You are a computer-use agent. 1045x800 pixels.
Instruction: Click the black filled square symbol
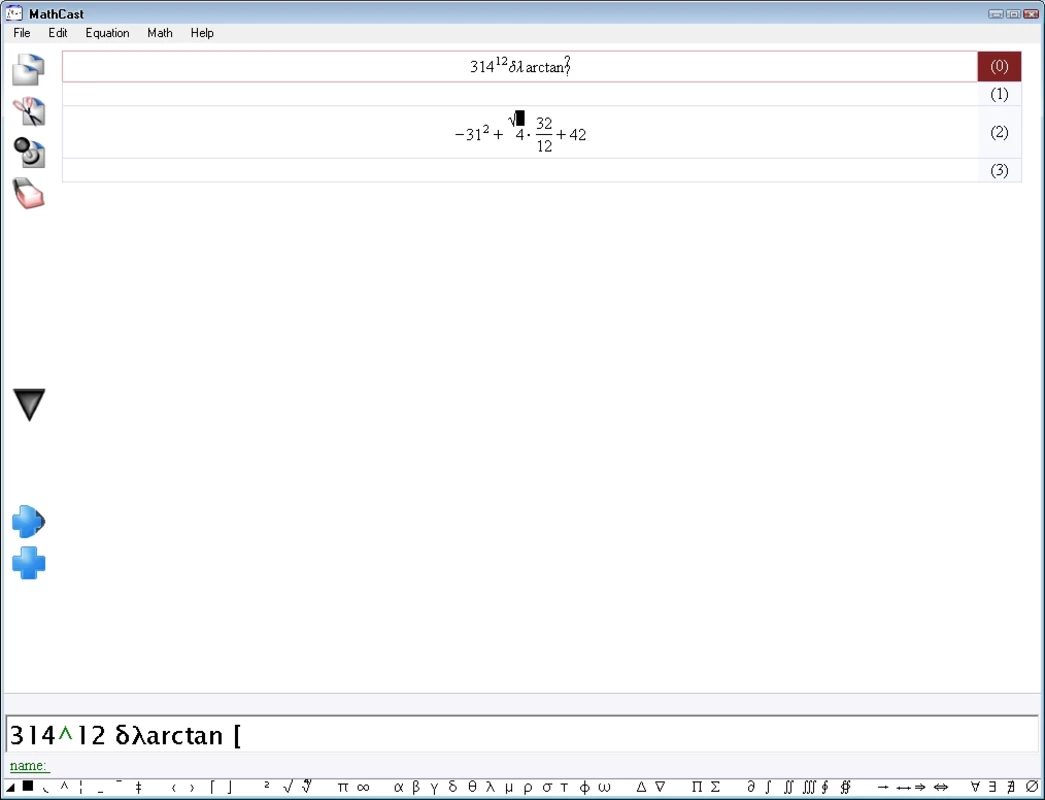click(28, 786)
